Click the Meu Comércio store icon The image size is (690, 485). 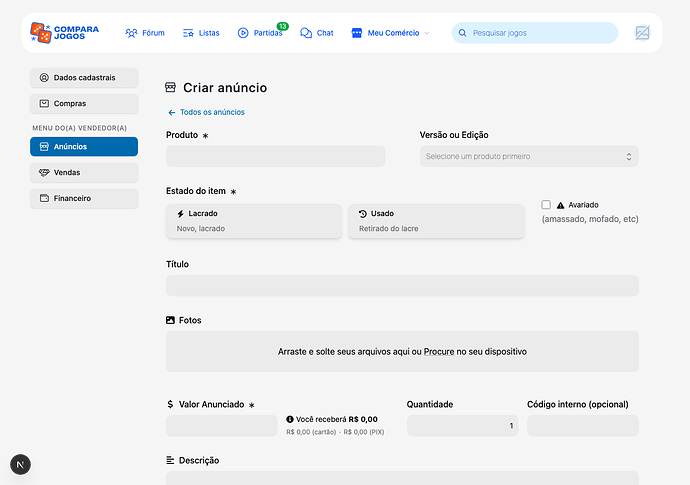tap(356, 33)
